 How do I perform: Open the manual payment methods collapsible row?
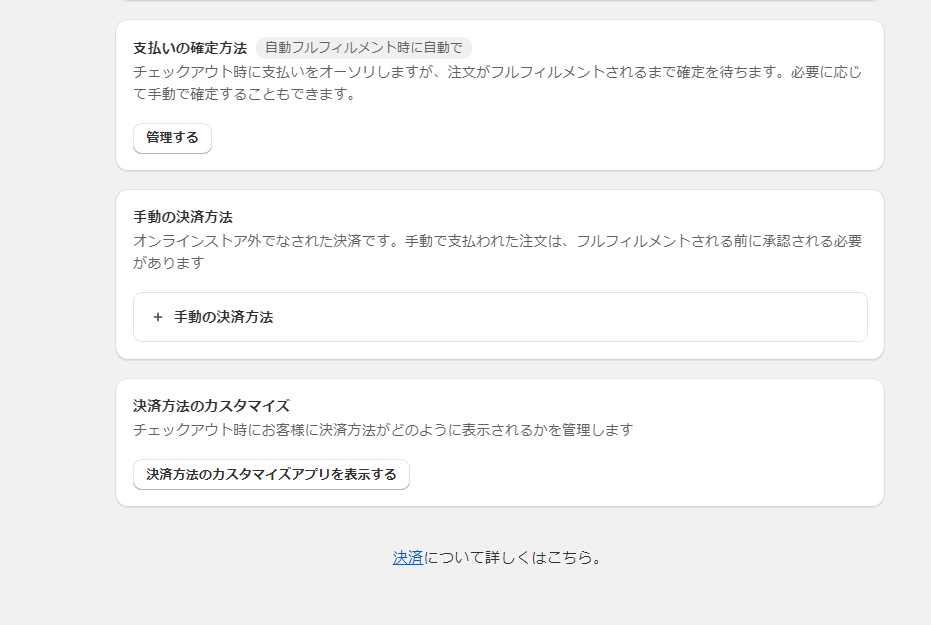pyautogui.click(x=500, y=317)
